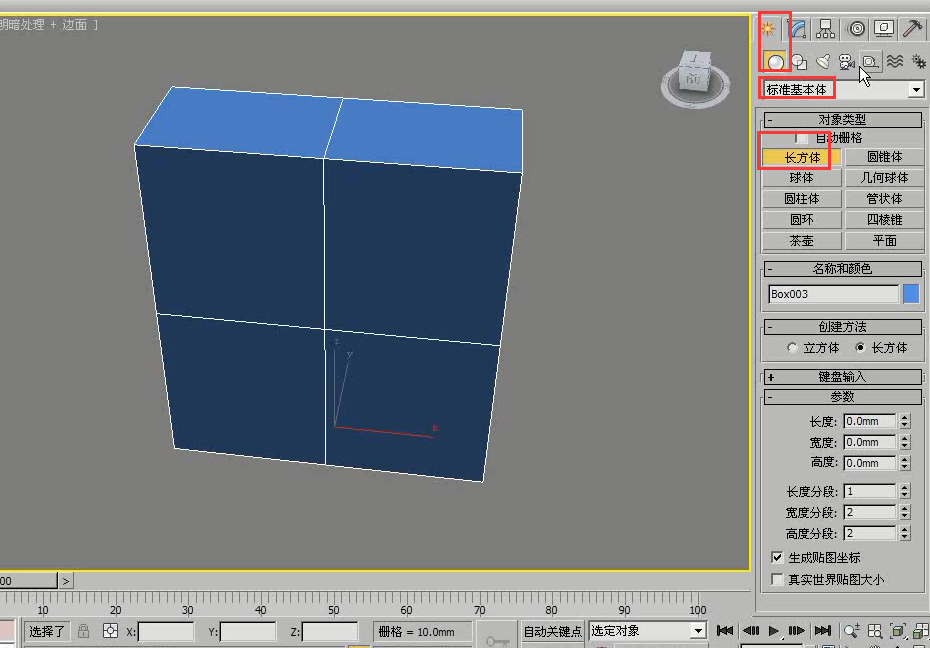The image size is (930, 648).
Task: Open the Box003 object color swatch
Action: pyautogui.click(x=911, y=293)
